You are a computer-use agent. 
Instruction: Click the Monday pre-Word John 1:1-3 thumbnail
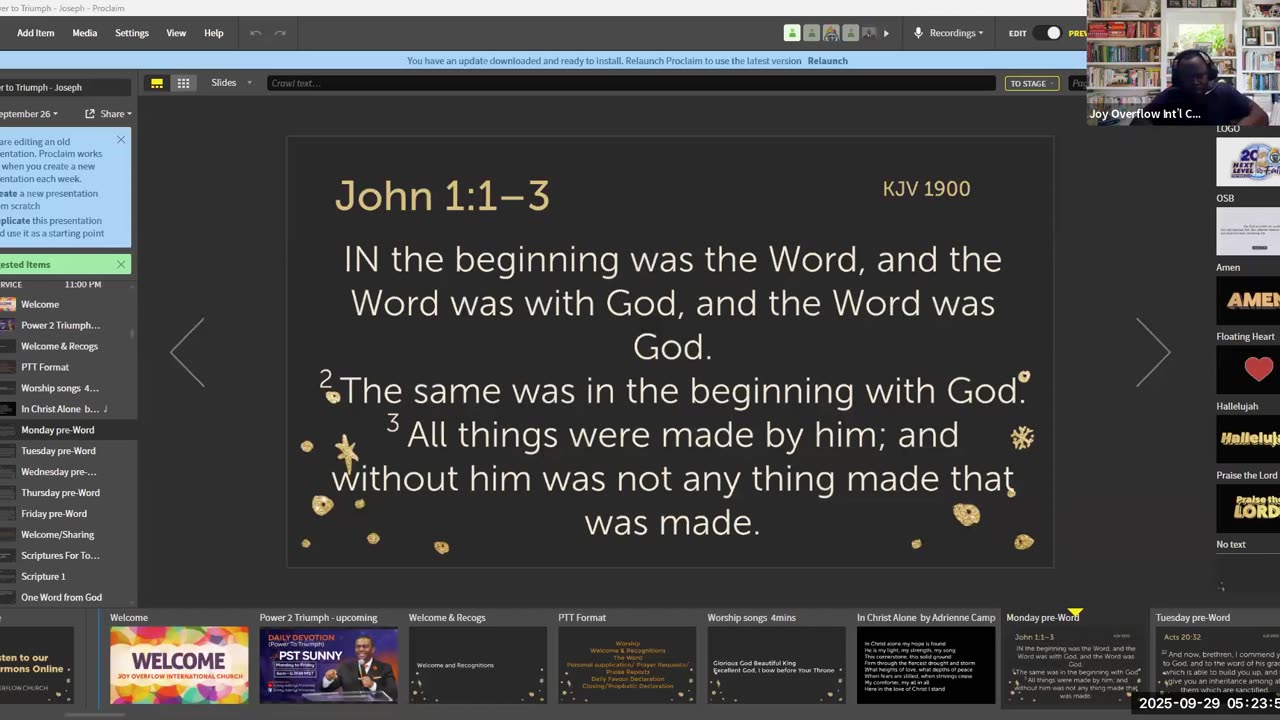point(1075,665)
